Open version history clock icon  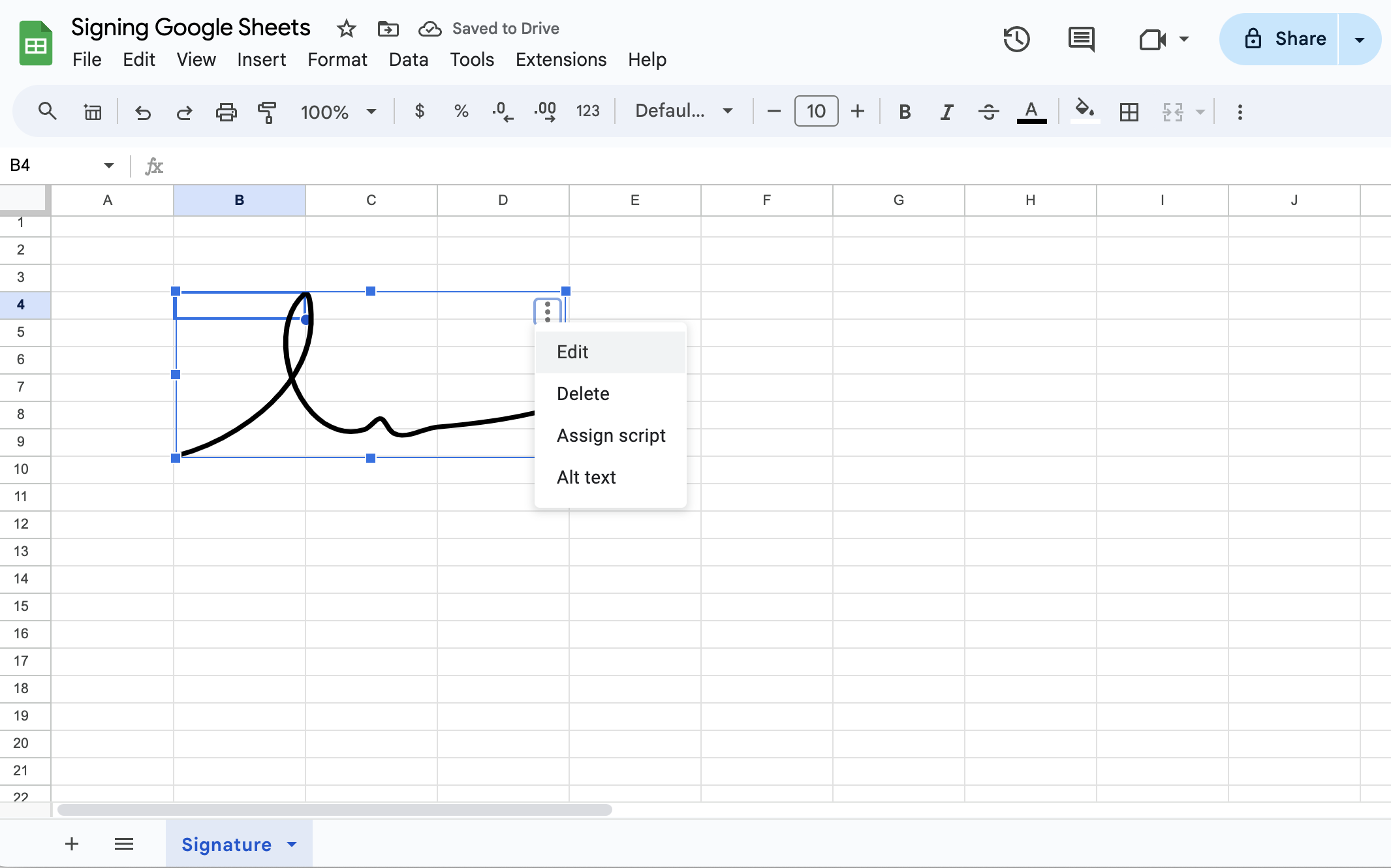(x=1016, y=39)
